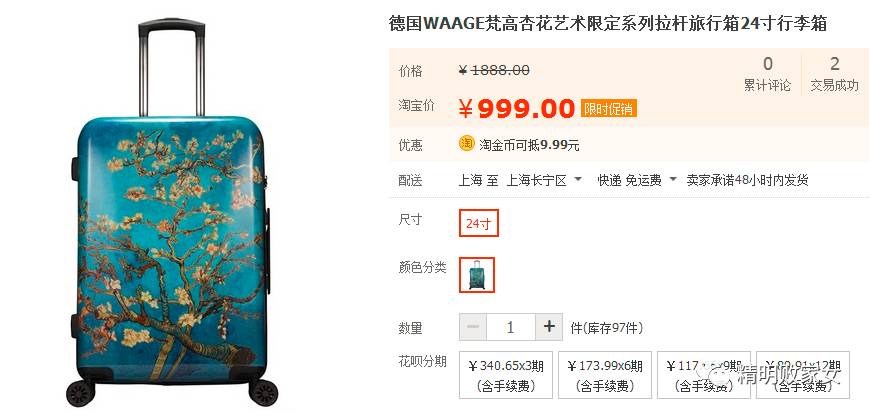Click the ¥999.00 Taobao price

coord(517,109)
